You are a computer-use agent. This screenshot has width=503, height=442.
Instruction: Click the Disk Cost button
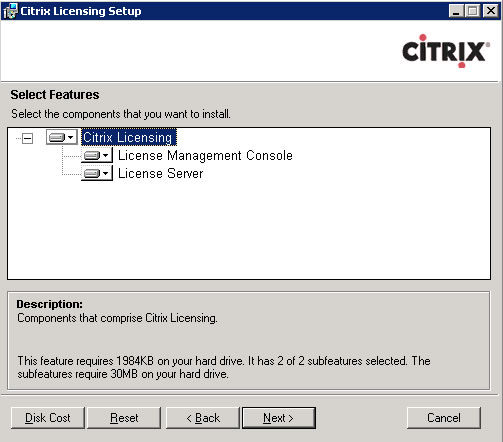click(48, 418)
